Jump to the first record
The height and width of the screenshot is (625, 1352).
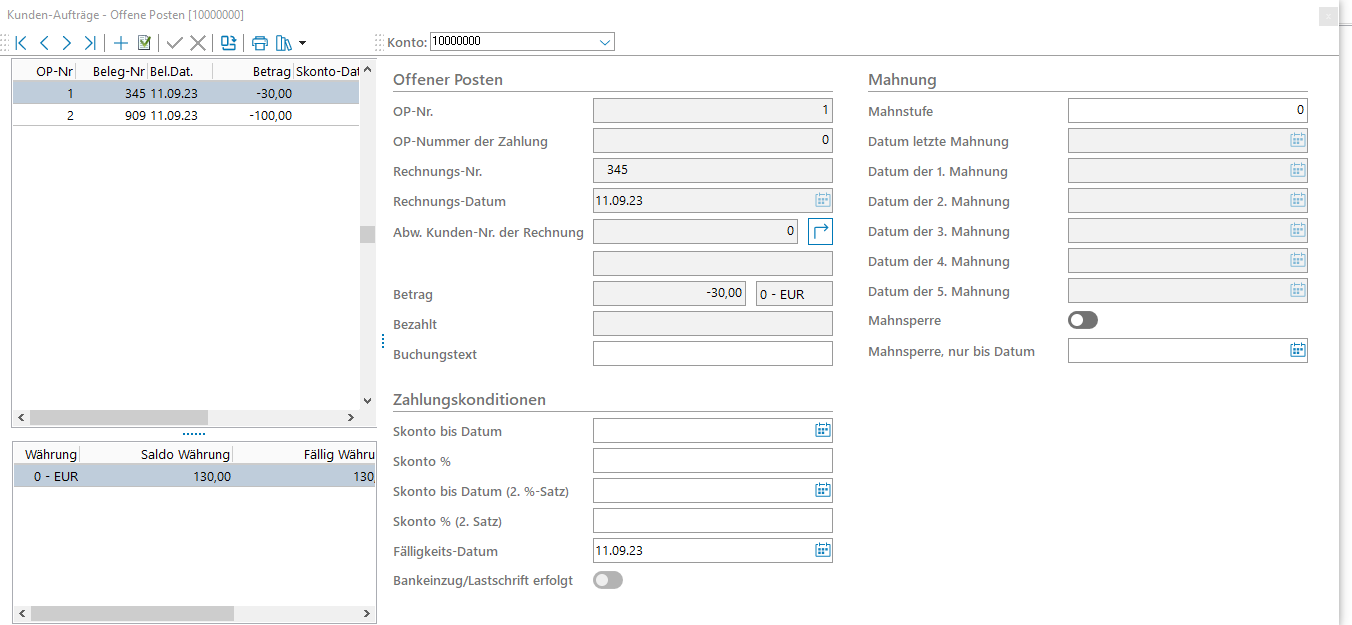click(20, 43)
